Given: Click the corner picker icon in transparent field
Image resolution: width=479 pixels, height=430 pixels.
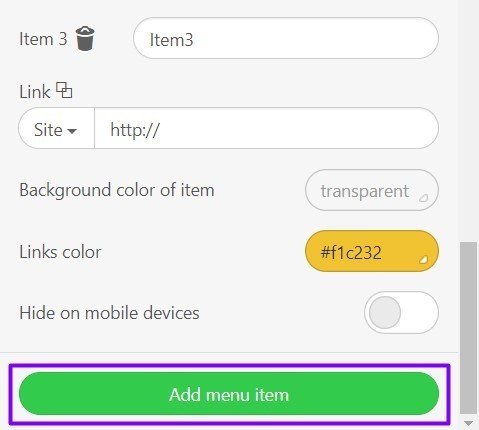Looking at the screenshot, I should [x=423, y=198].
